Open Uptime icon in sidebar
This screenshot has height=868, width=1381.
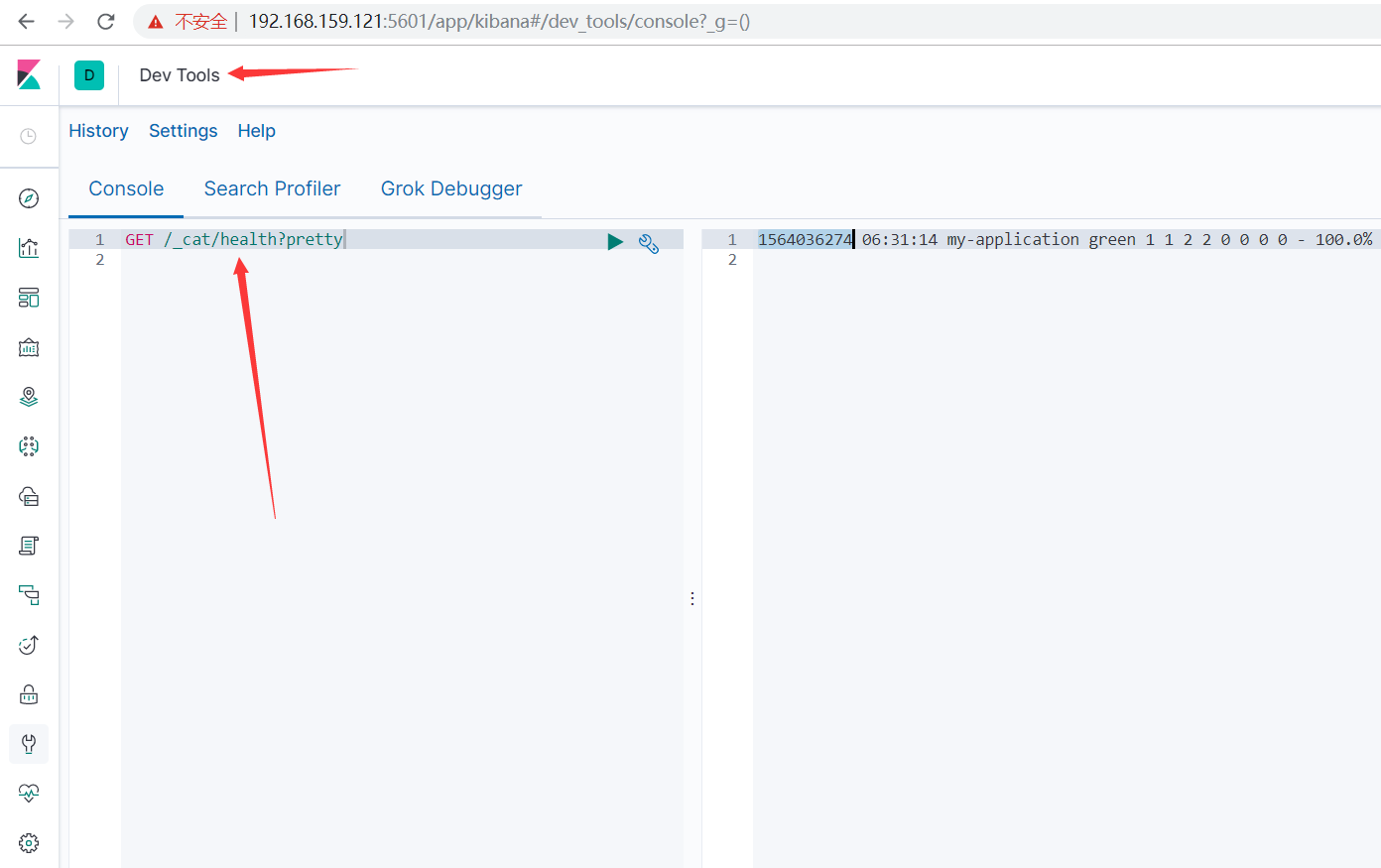coord(29,645)
